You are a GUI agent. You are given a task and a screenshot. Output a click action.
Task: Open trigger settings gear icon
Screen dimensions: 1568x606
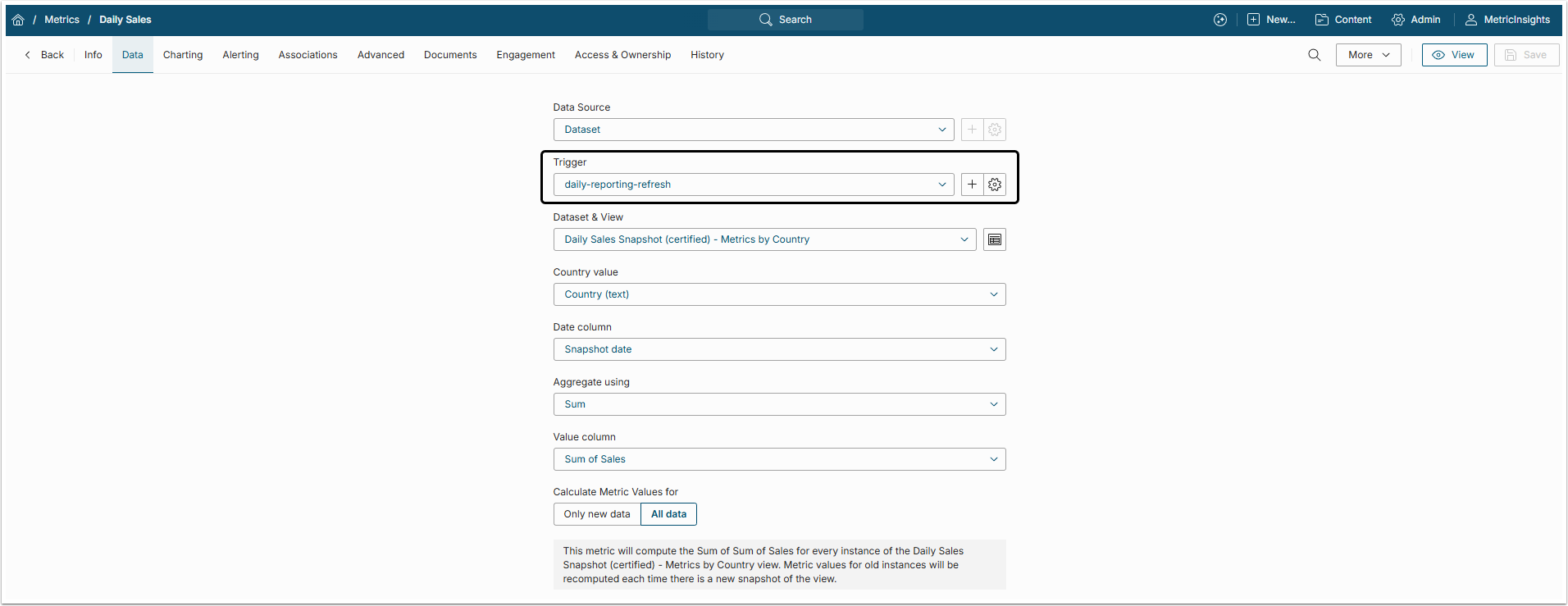point(995,185)
